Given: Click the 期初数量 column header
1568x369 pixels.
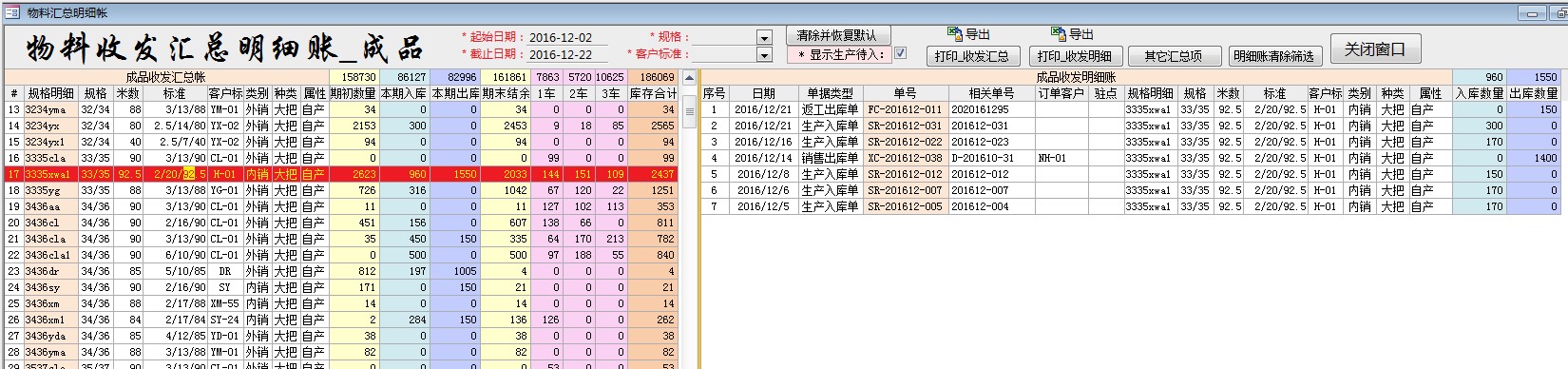Looking at the screenshot, I should click(x=354, y=93).
